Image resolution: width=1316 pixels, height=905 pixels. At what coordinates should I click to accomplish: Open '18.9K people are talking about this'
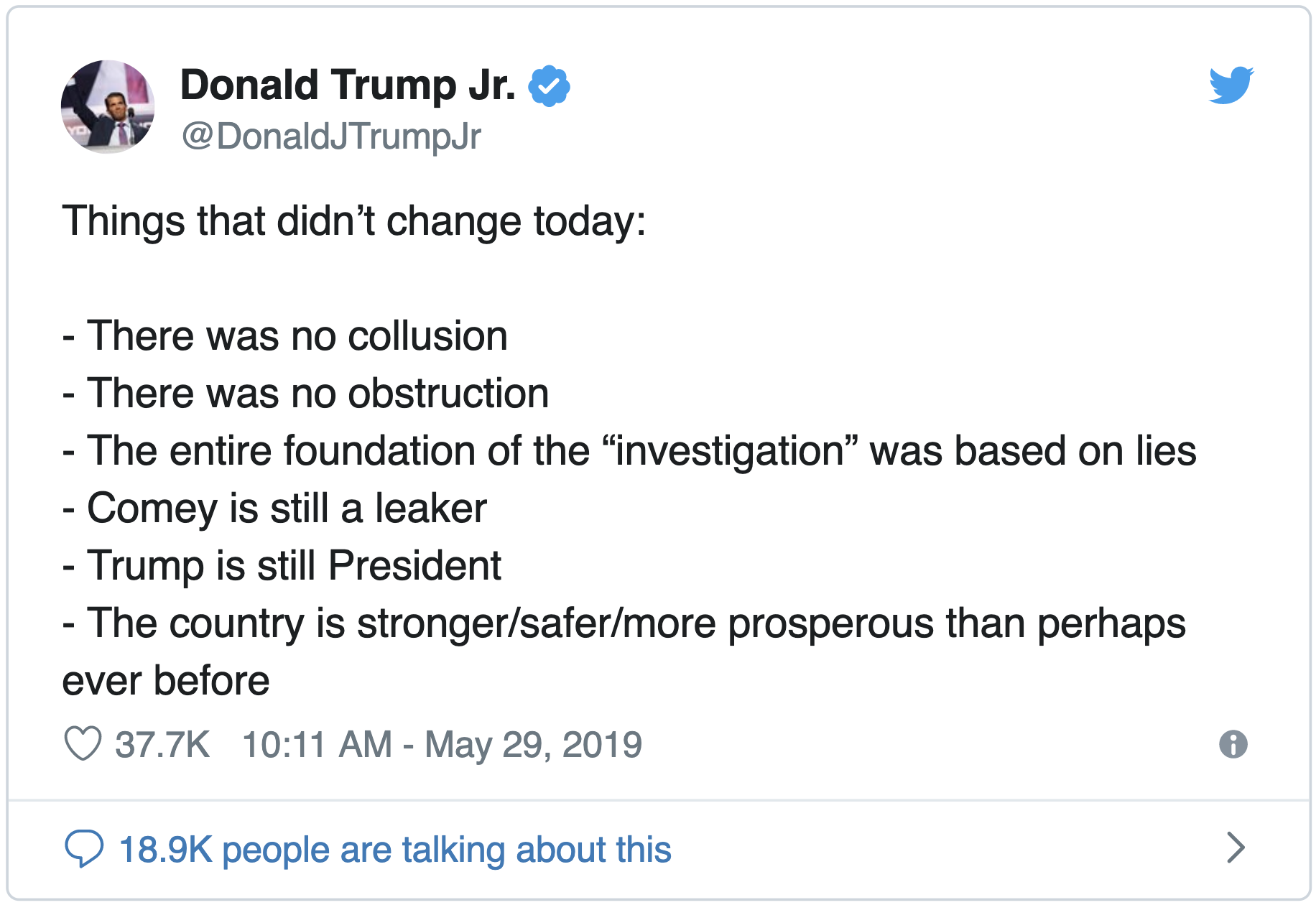[x=394, y=849]
